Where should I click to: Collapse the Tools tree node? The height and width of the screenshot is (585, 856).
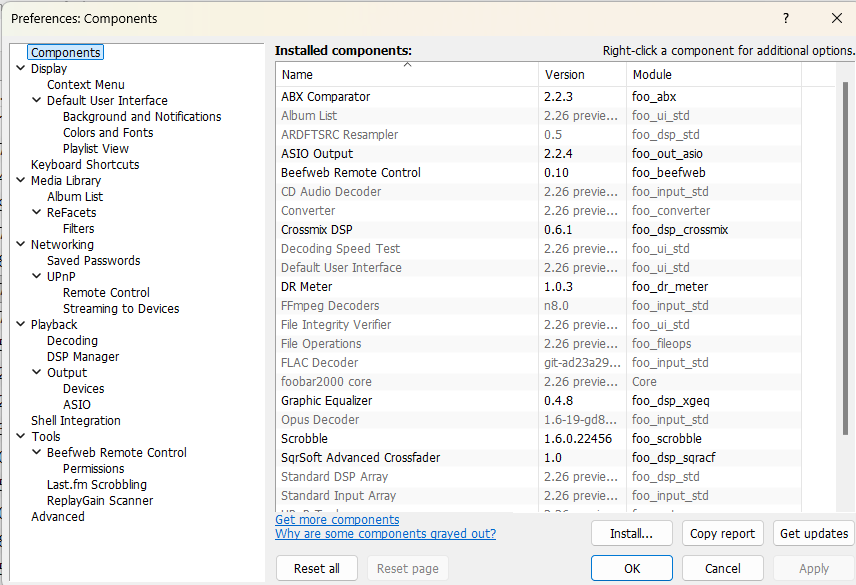coord(21,436)
